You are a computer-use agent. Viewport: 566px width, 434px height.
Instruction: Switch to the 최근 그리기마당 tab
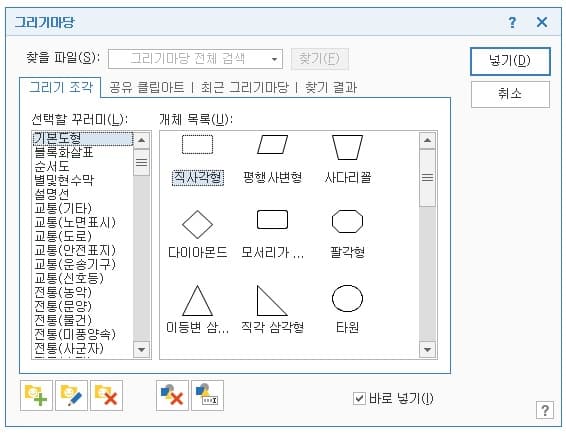(x=244, y=87)
